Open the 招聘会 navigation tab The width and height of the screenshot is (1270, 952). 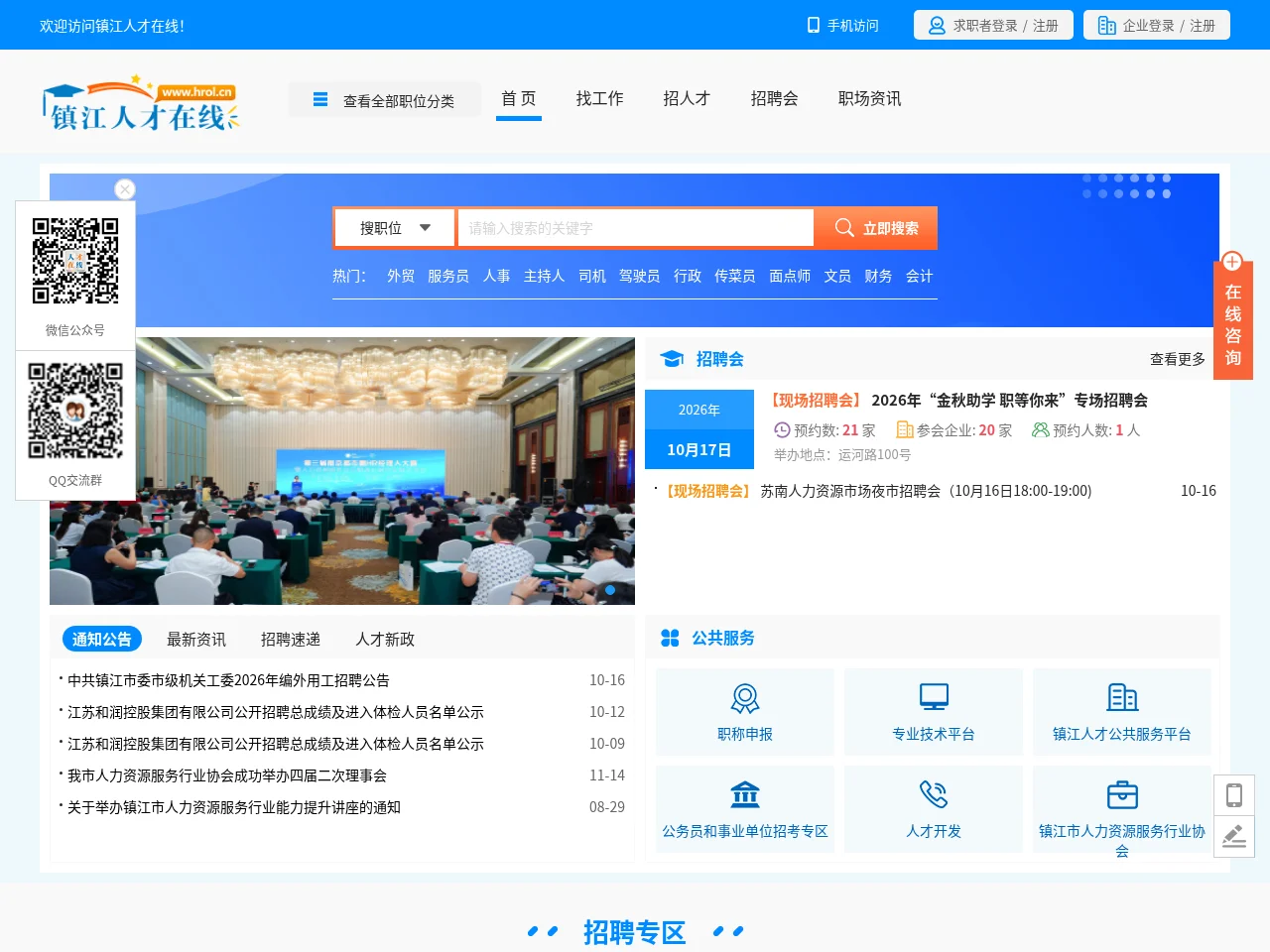pyautogui.click(x=775, y=99)
